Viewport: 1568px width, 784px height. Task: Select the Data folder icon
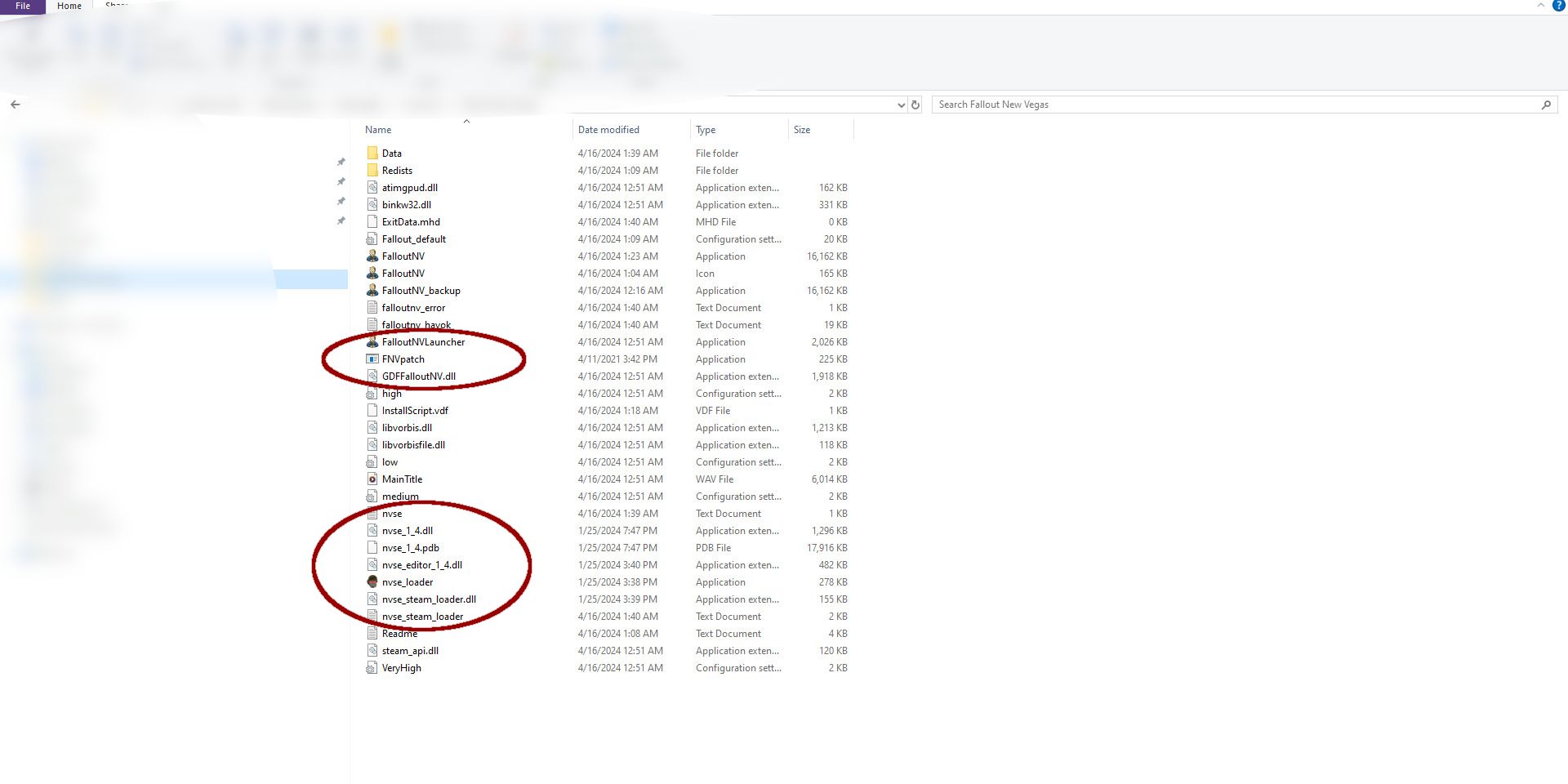pos(372,153)
